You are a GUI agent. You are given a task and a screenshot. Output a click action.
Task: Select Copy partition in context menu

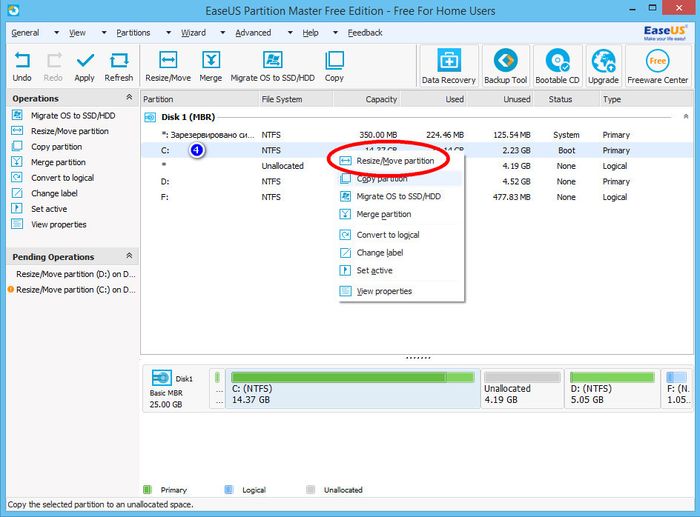(401, 179)
